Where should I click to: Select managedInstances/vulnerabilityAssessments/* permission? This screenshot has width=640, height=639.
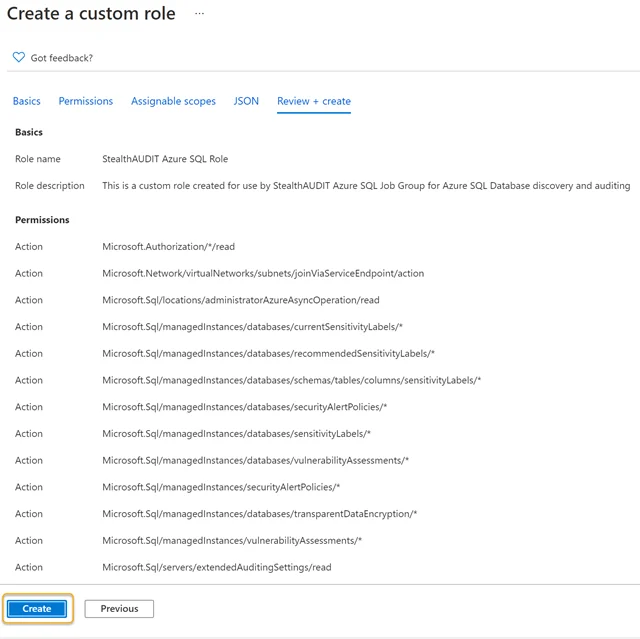click(232, 541)
